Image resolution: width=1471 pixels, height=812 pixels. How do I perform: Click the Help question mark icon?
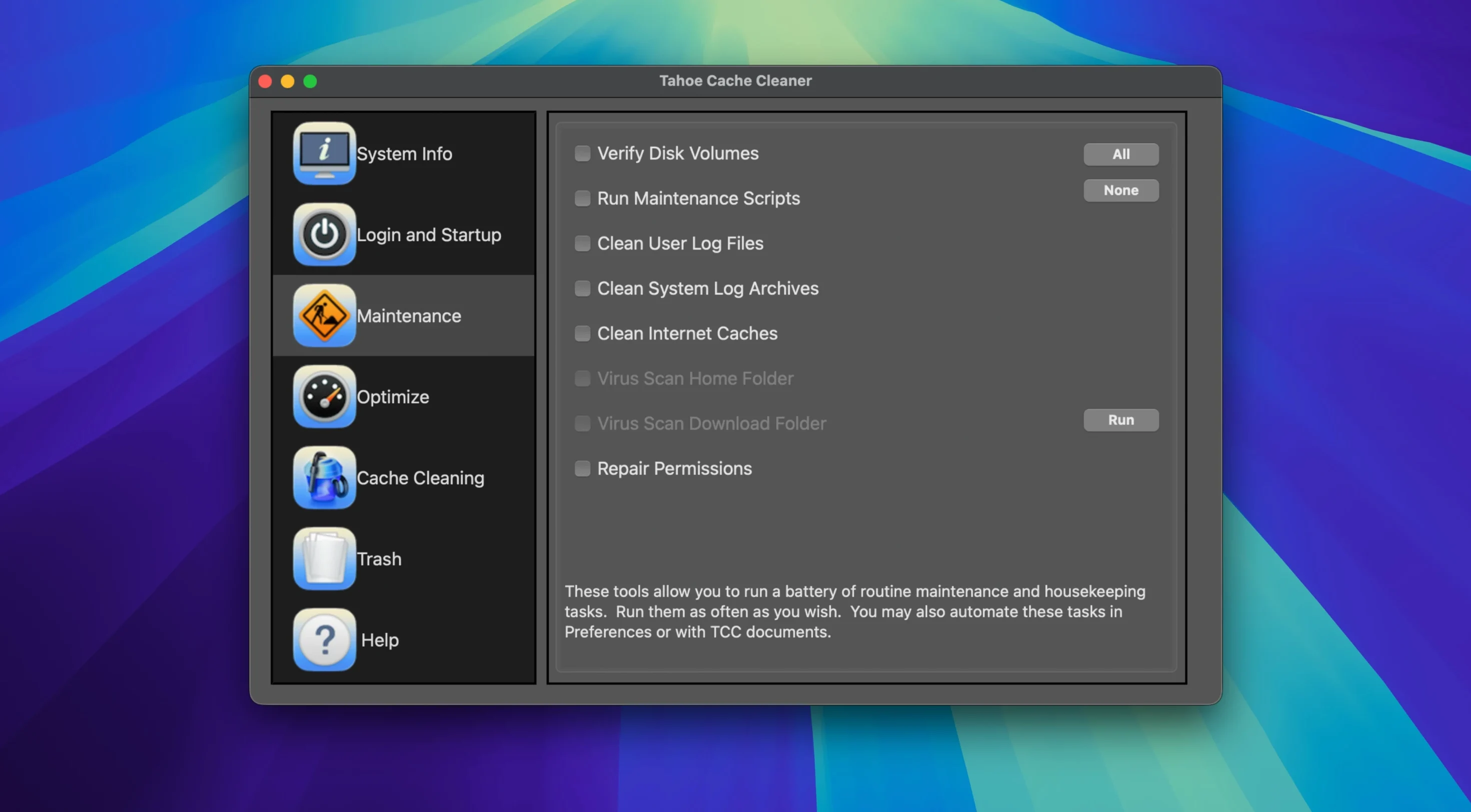[324, 639]
